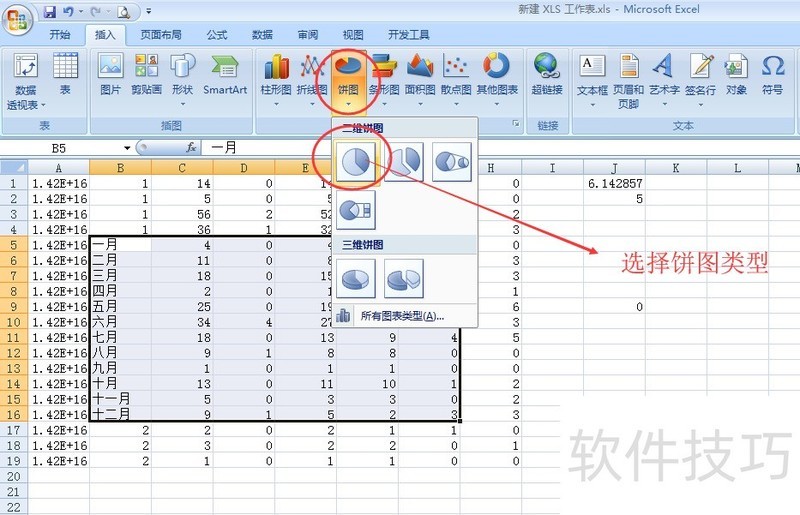
Task: Open the 艺术字 WordArt gallery
Action: 664,81
